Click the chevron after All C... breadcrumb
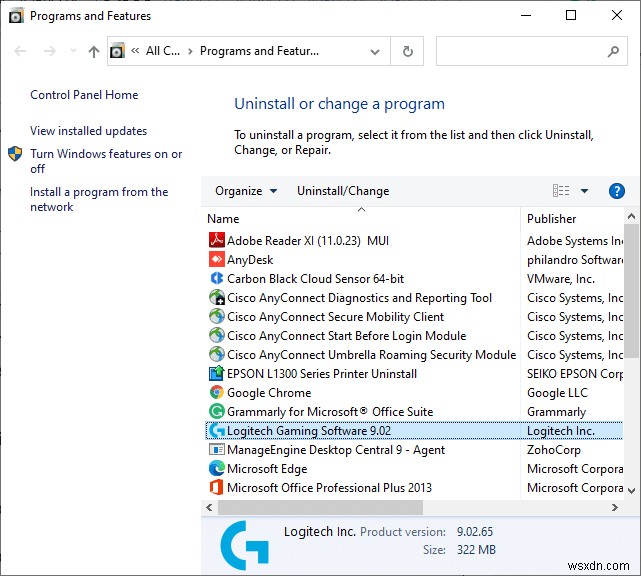Screen dimensions: 641x576 pyautogui.click(x=190, y=52)
